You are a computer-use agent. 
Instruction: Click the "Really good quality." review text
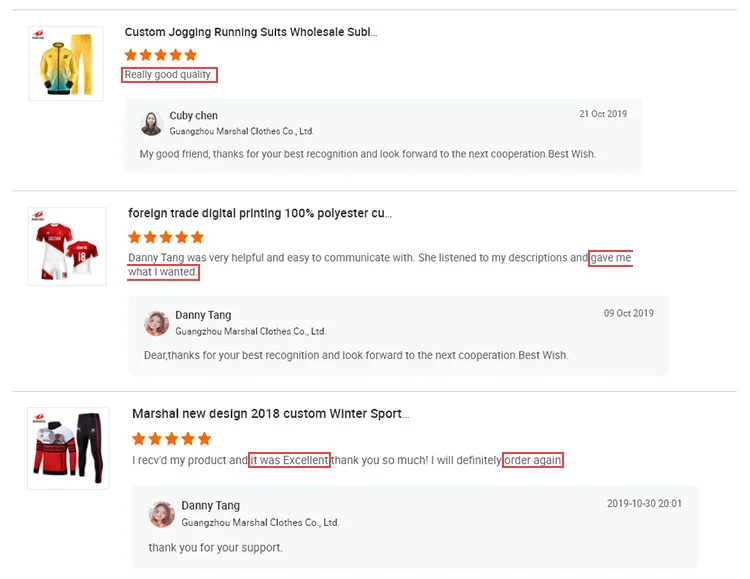169,75
